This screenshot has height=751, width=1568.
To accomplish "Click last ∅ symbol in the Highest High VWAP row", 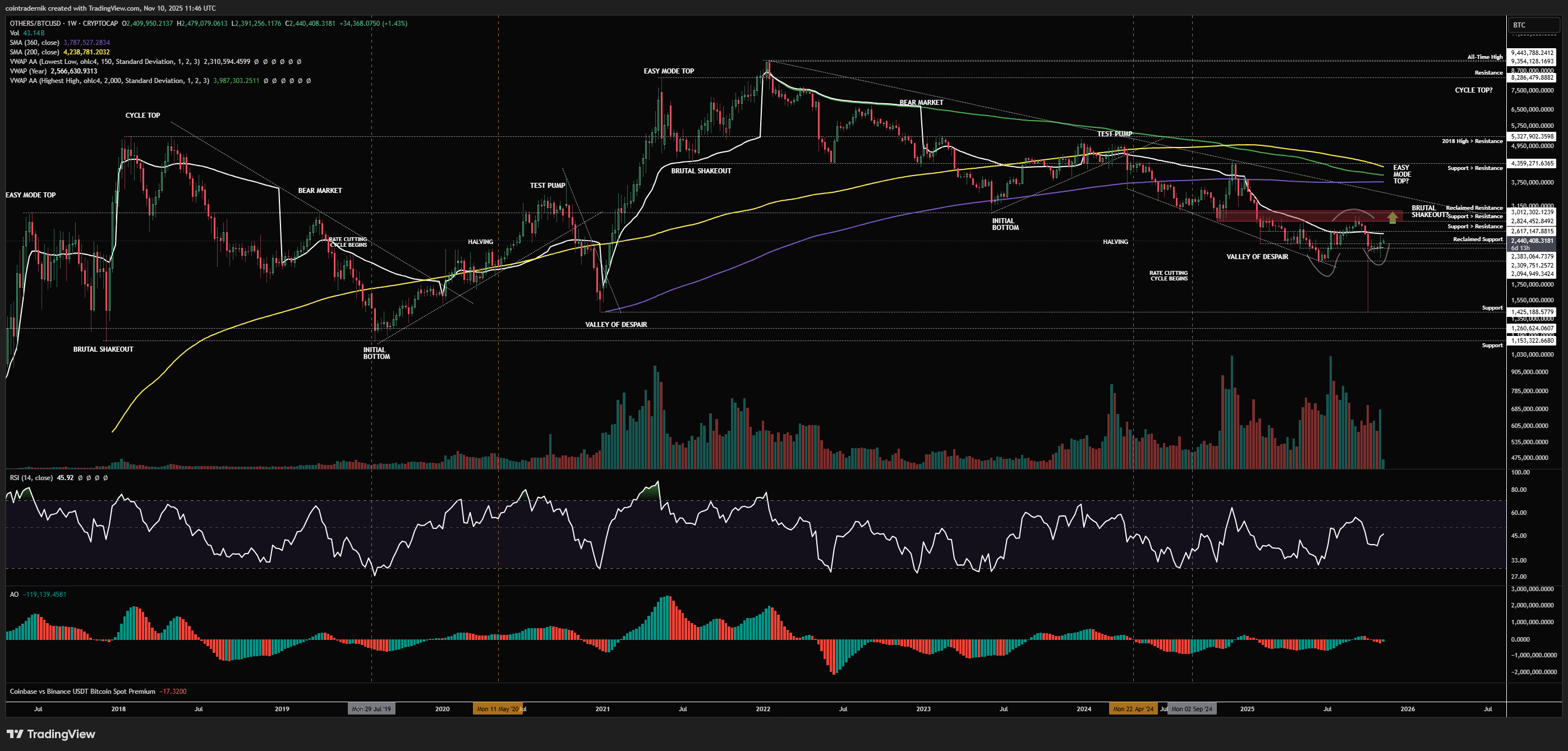I will (309, 81).
